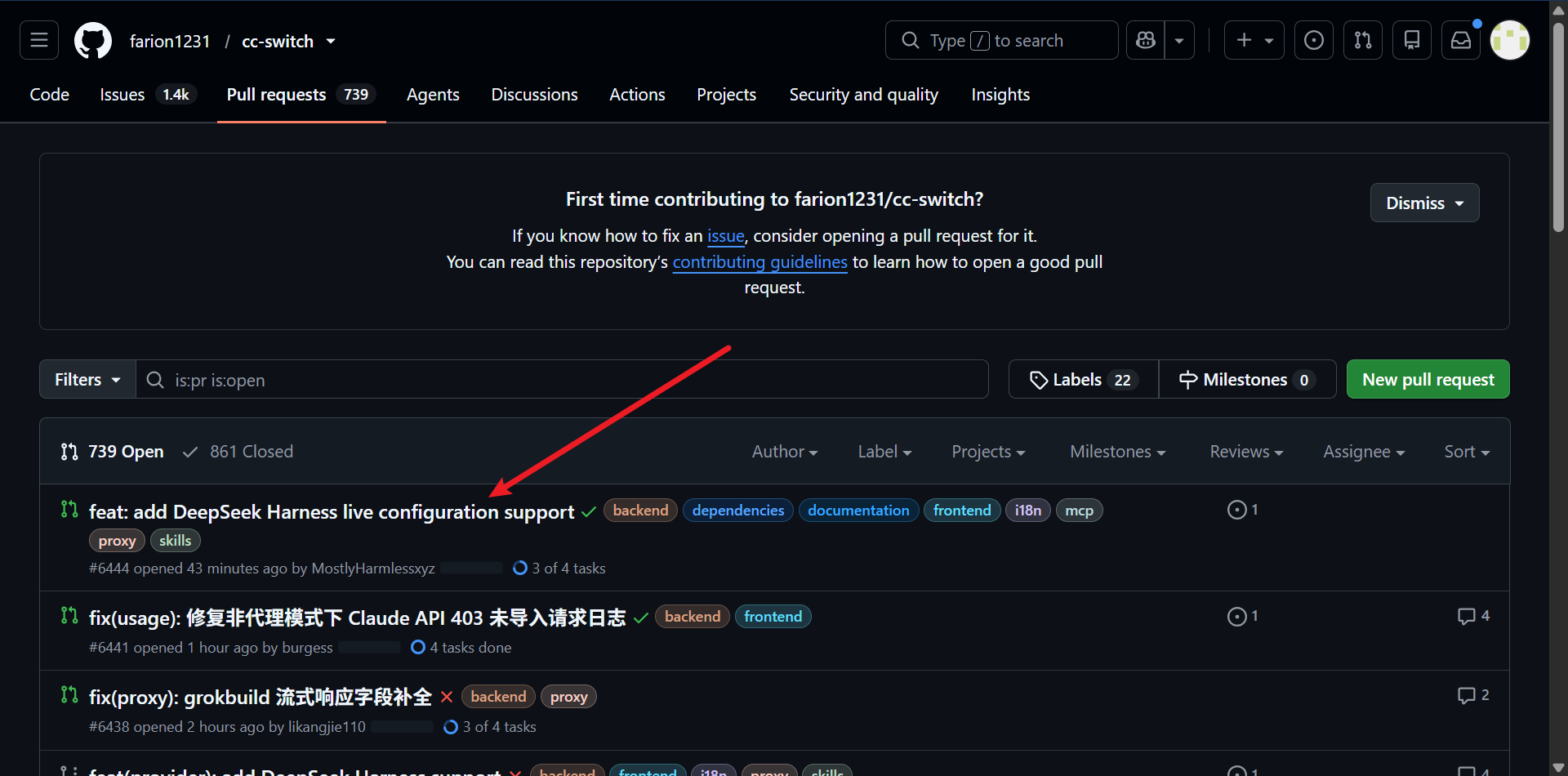Open the Insights tab
The image size is (1568, 776).
click(1000, 95)
